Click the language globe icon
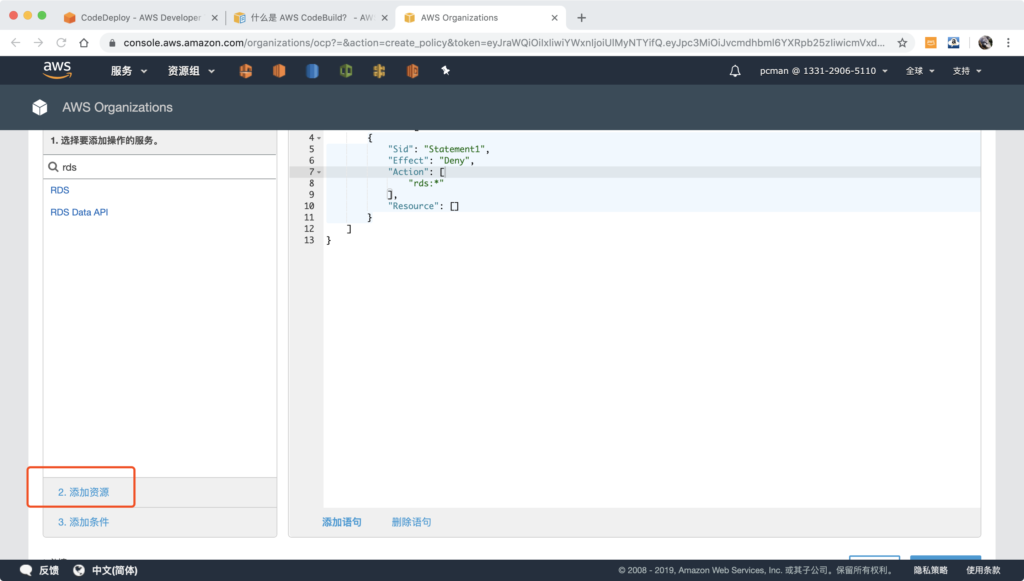Viewport: 1024px width, 581px height. point(79,570)
